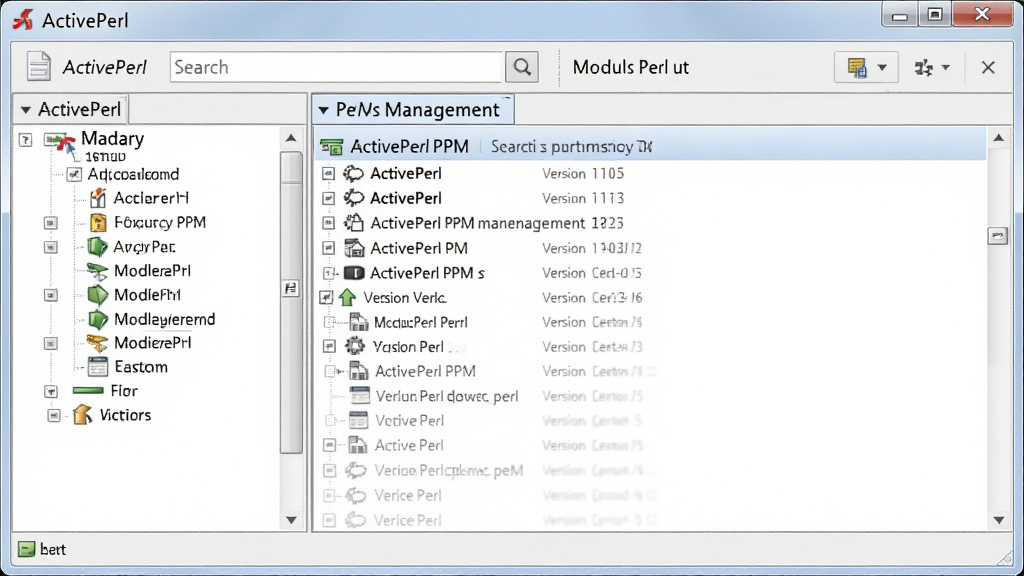Expand the AvcıyPer. node
The image size is (1024, 576).
click(51, 248)
